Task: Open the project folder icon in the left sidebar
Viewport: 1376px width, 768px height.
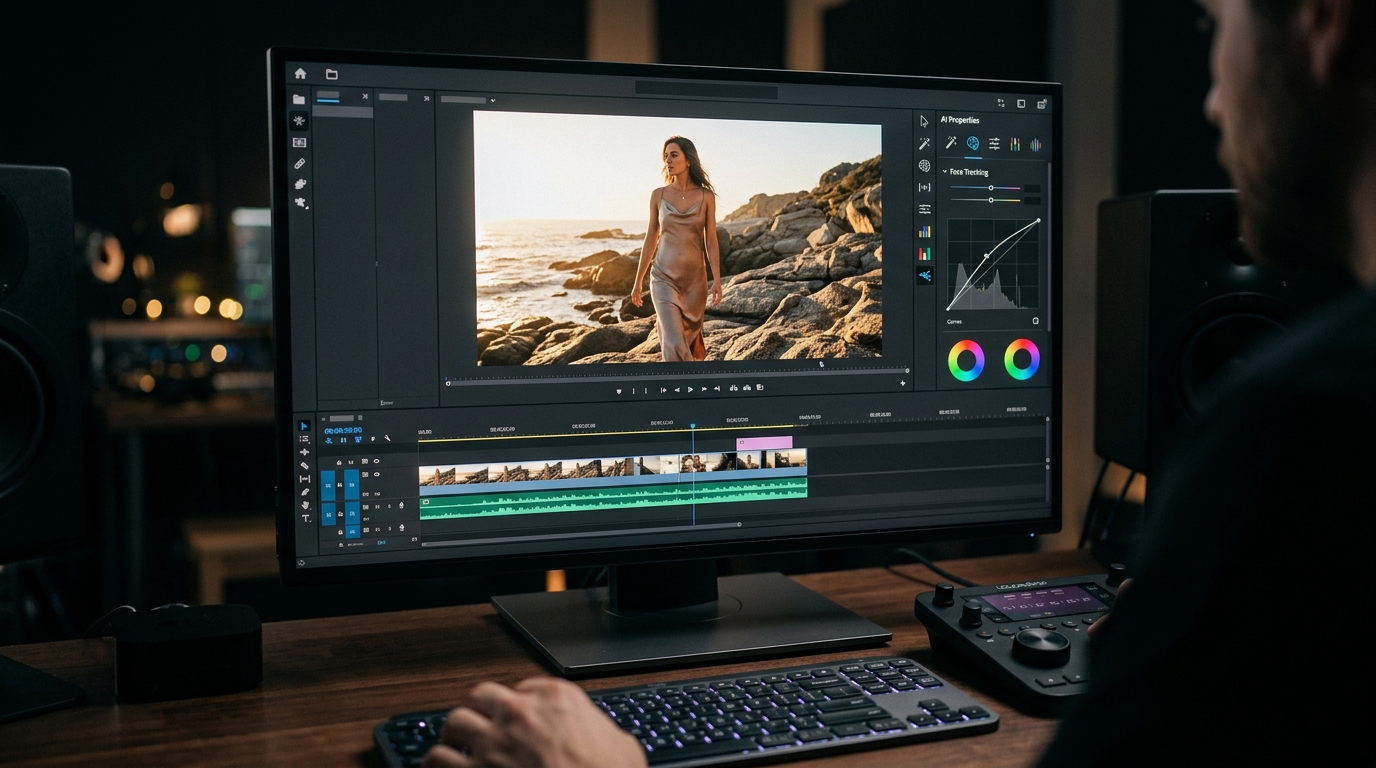Action: coord(299,99)
